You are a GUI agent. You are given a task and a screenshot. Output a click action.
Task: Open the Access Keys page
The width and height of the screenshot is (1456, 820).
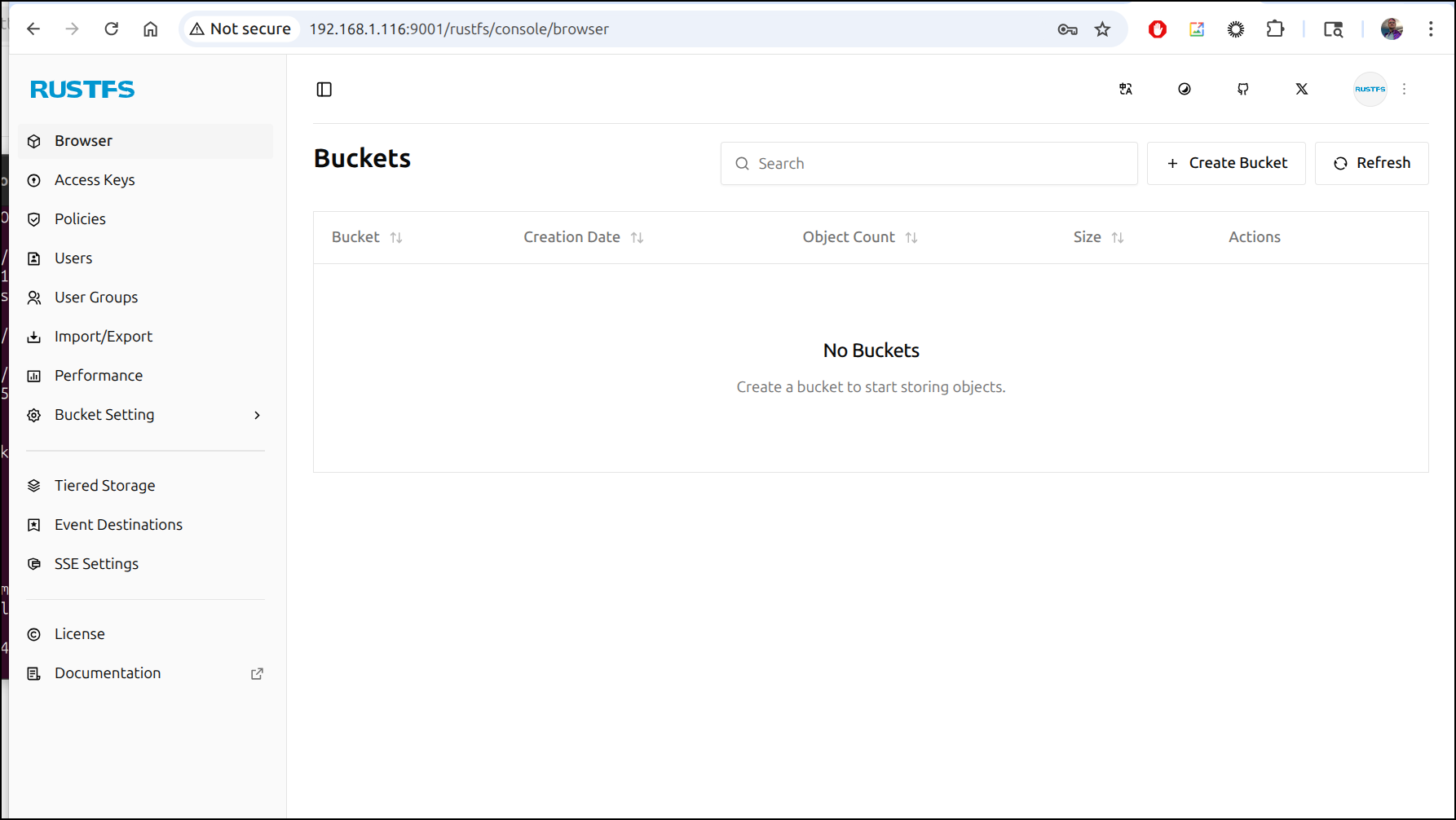(x=95, y=180)
